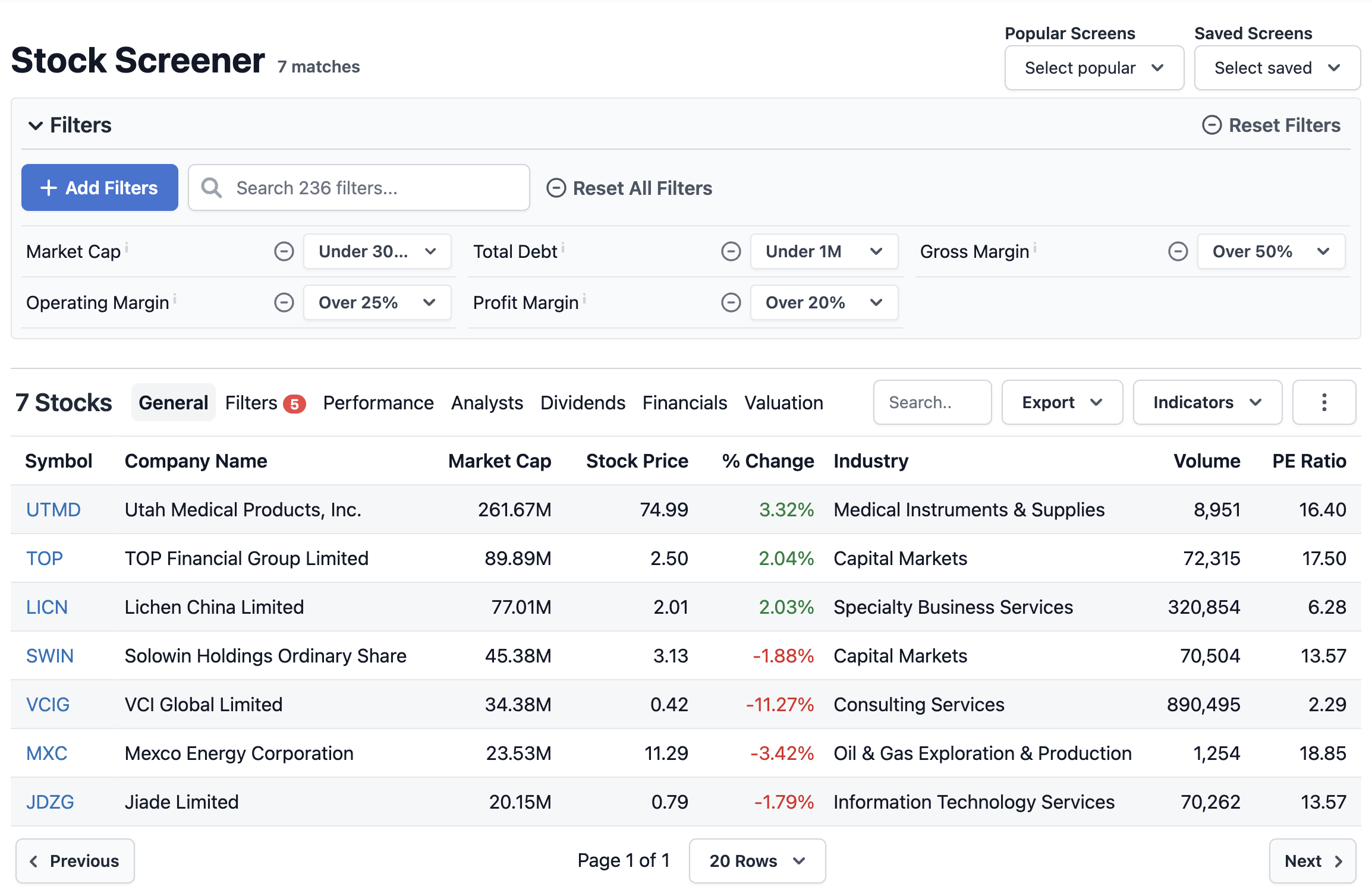Sort by the PE Ratio column header

(1309, 461)
